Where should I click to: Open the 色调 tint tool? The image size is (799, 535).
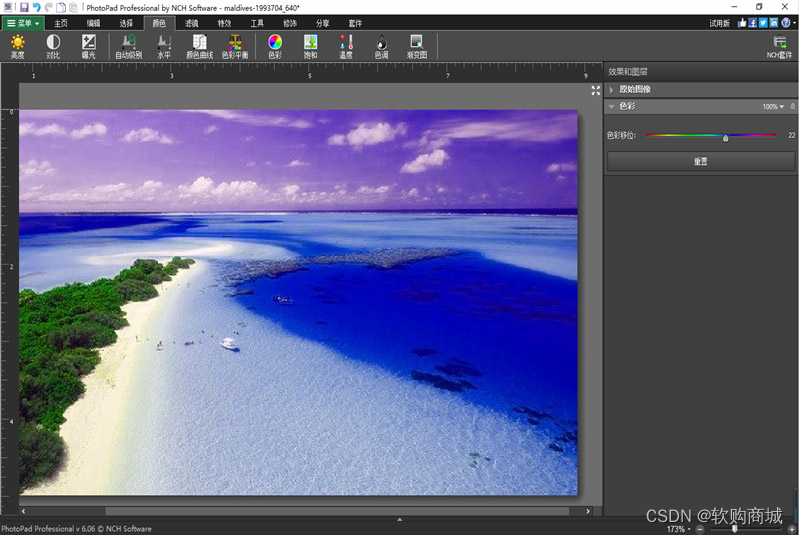click(x=381, y=46)
